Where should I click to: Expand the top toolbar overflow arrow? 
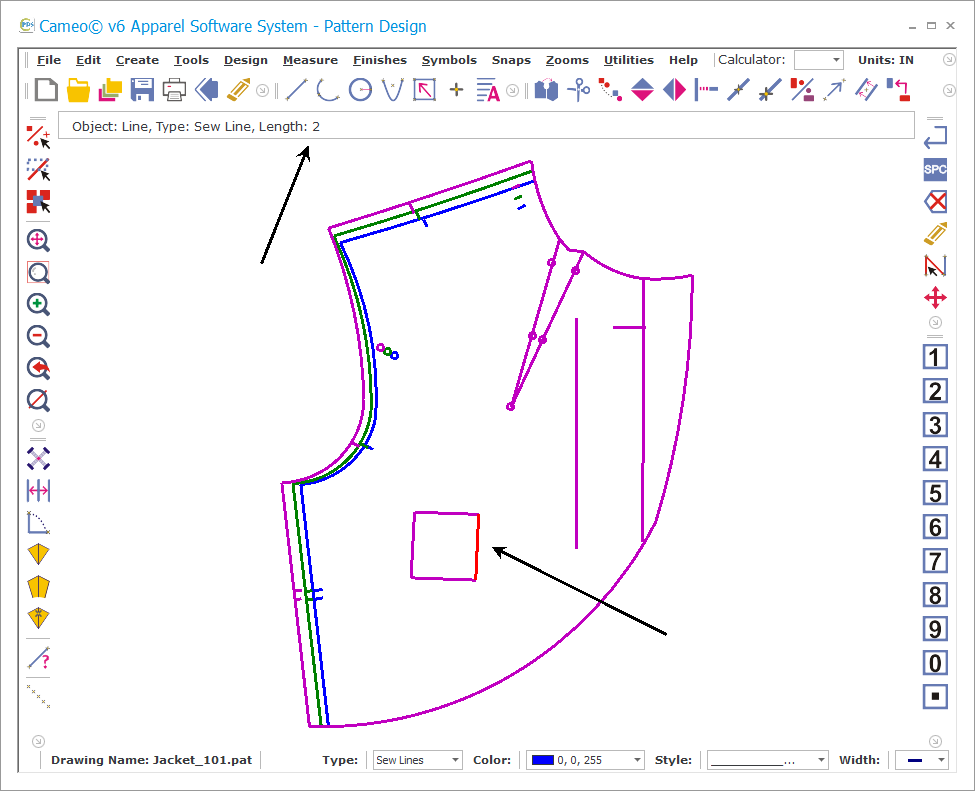click(949, 90)
